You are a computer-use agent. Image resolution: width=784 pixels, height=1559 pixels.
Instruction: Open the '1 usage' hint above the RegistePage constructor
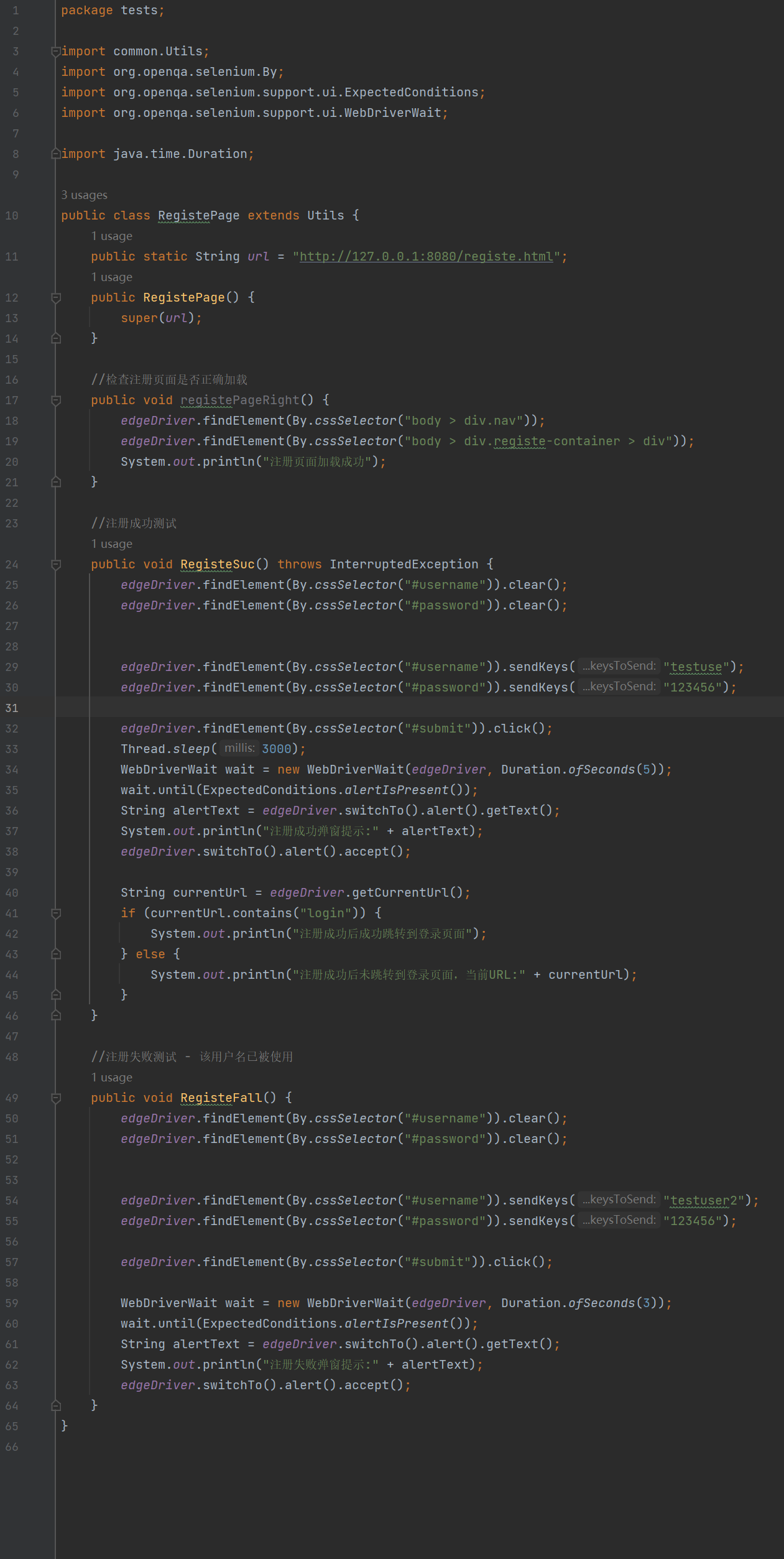(x=111, y=277)
